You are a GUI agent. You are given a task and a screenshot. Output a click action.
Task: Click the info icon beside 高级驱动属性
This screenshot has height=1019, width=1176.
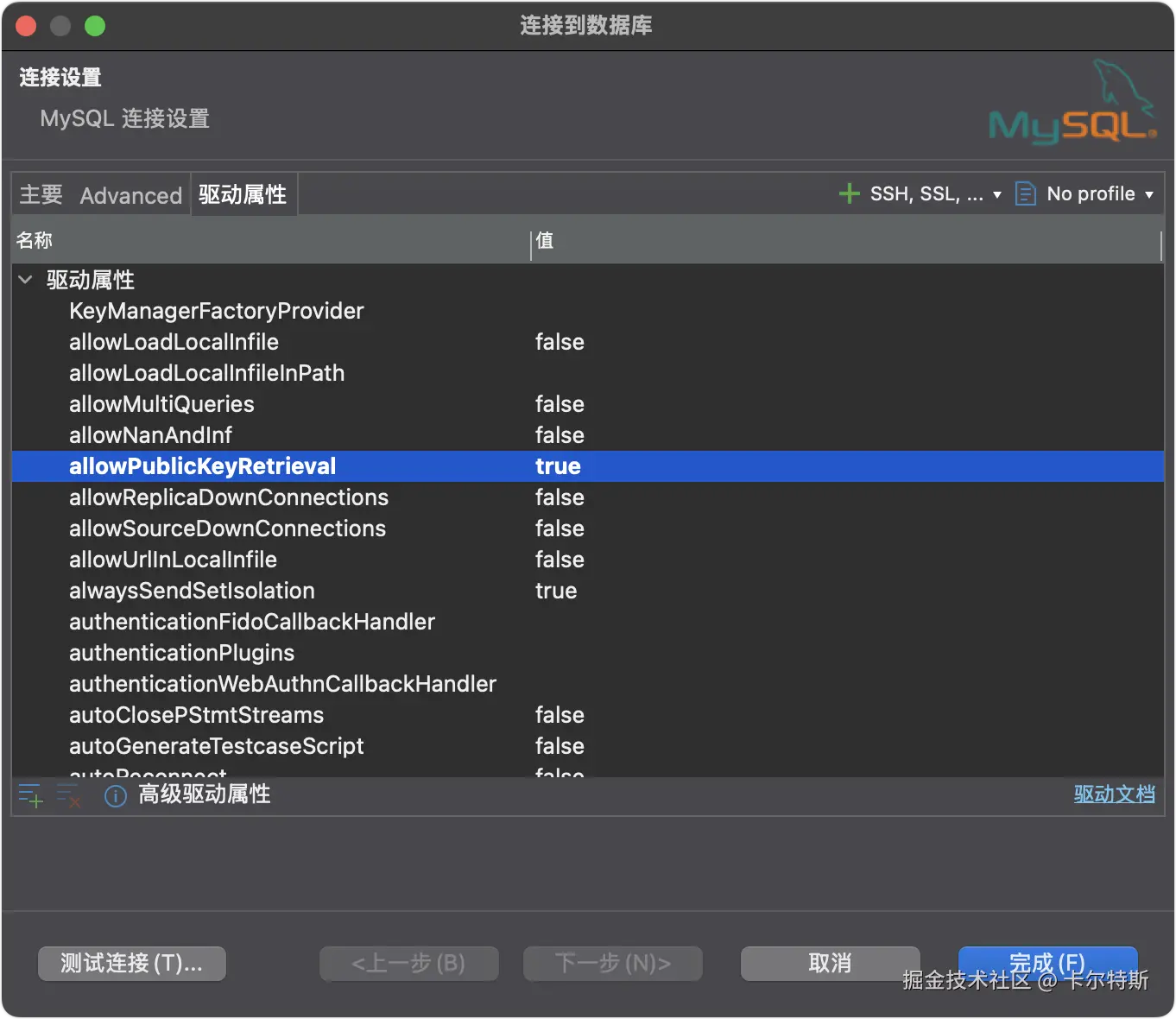click(x=116, y=795)
